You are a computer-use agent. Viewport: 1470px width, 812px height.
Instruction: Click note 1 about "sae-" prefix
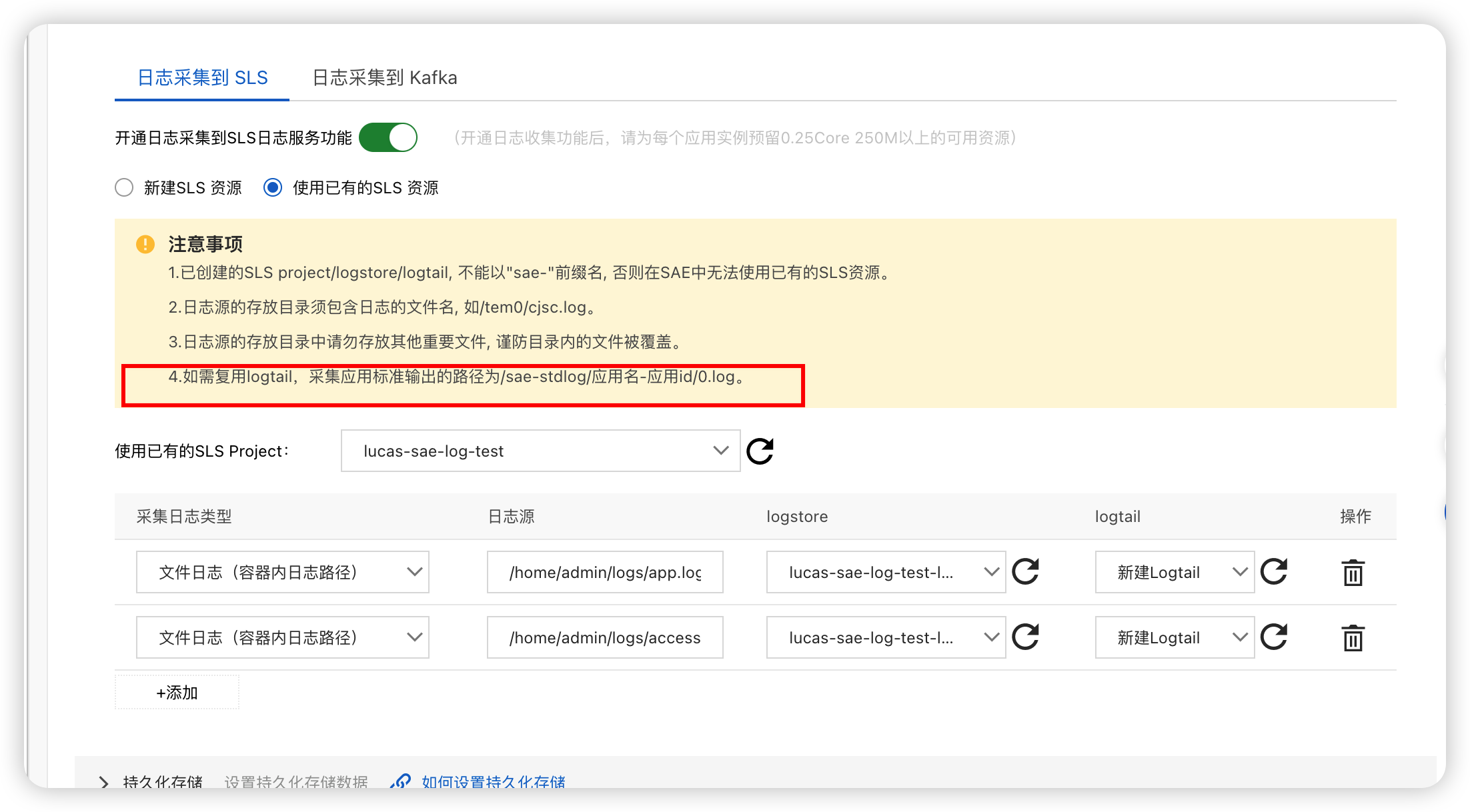tap(531, 273)
